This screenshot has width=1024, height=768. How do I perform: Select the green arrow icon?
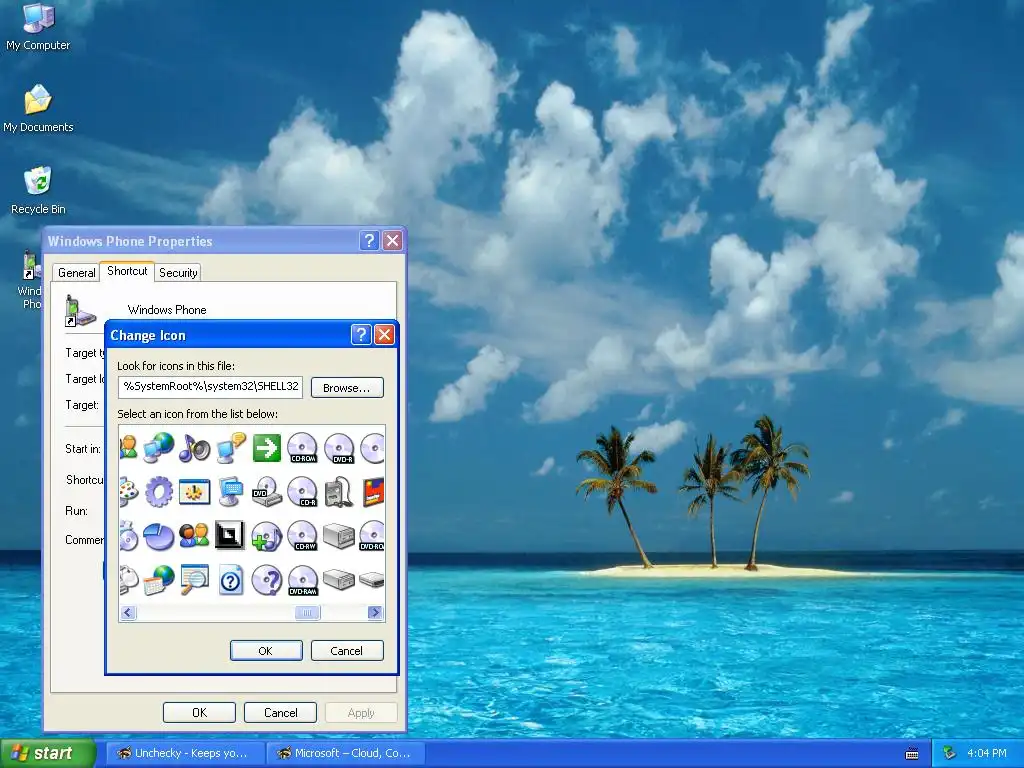coord(266,448)
